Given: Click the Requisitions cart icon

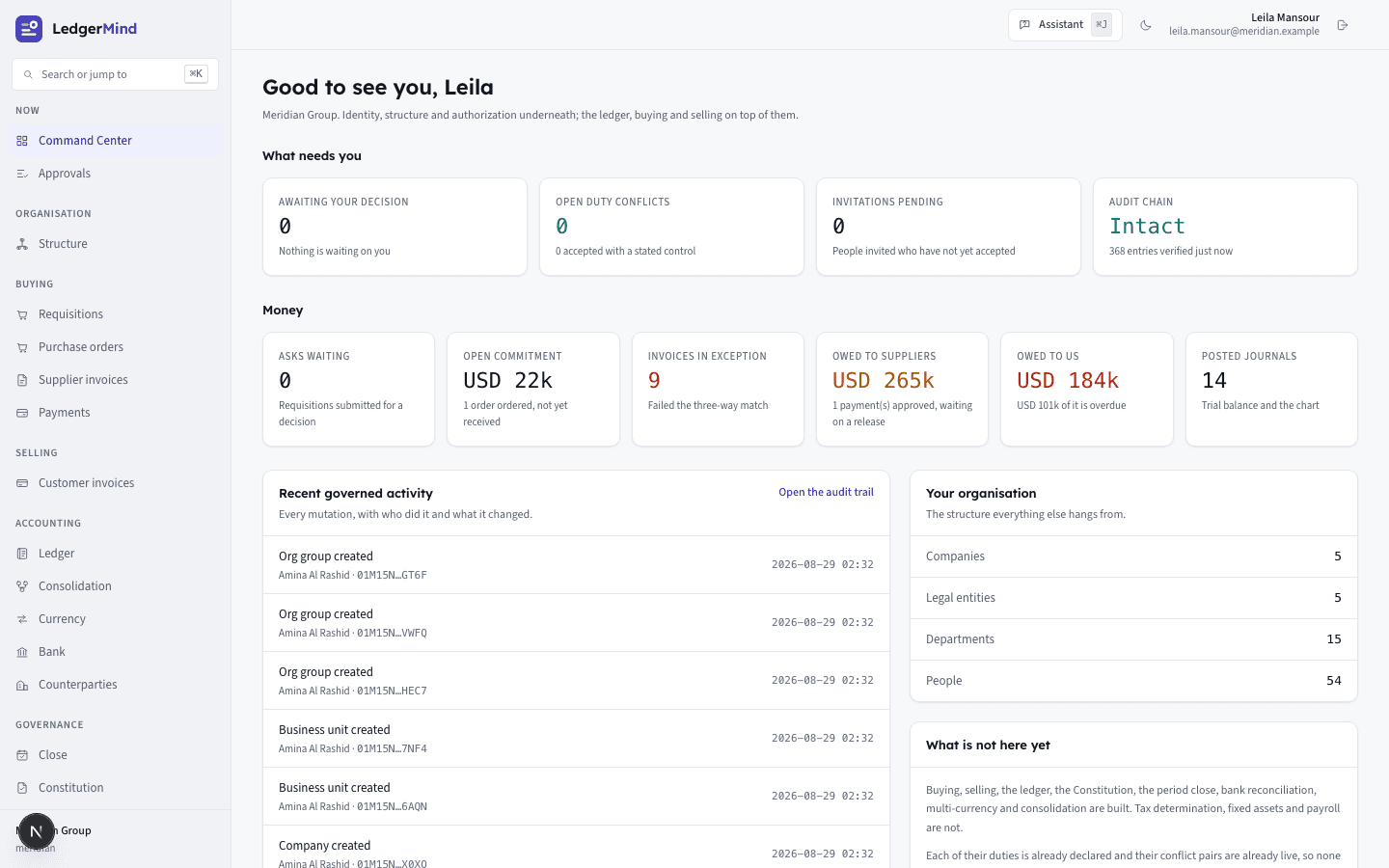Looking at the screenshot, I should pyautogui.click(x=22, y=314).
